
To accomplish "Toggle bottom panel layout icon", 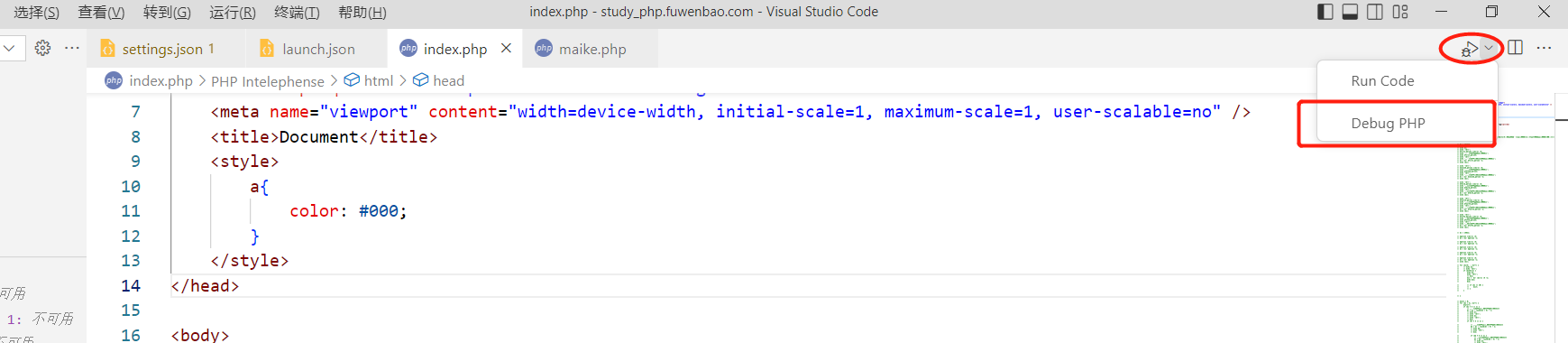I will (1350, 12).
